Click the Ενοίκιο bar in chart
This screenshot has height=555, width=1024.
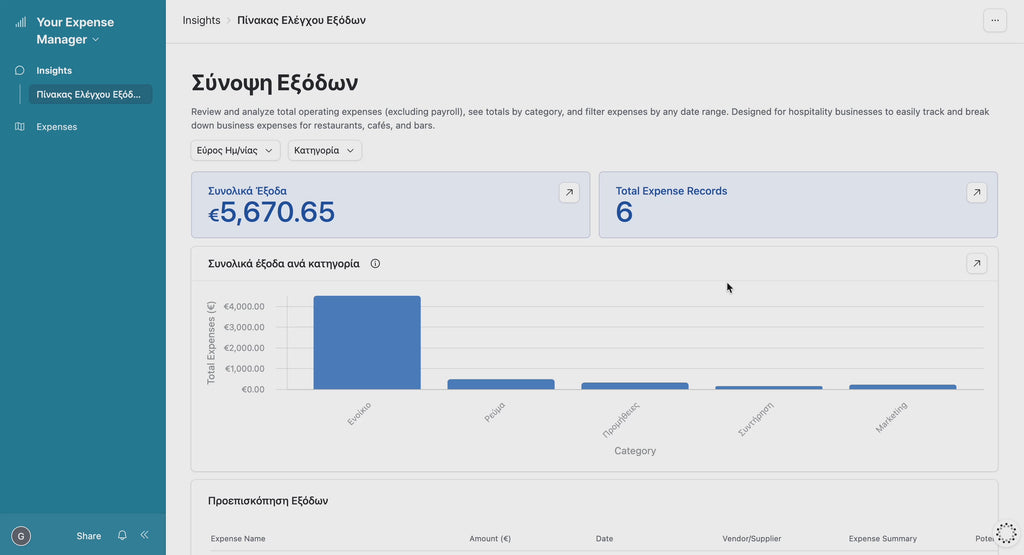367,342
